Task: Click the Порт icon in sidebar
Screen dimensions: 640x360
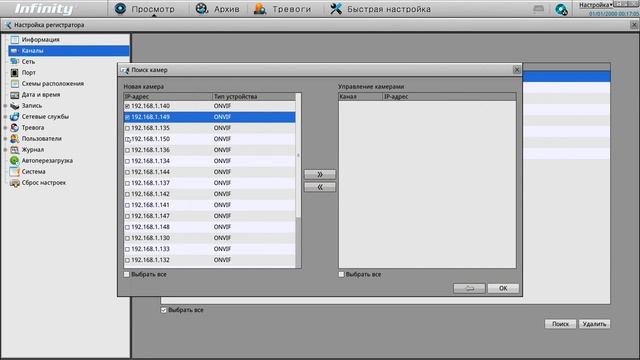Action: (x=15, y=73)
